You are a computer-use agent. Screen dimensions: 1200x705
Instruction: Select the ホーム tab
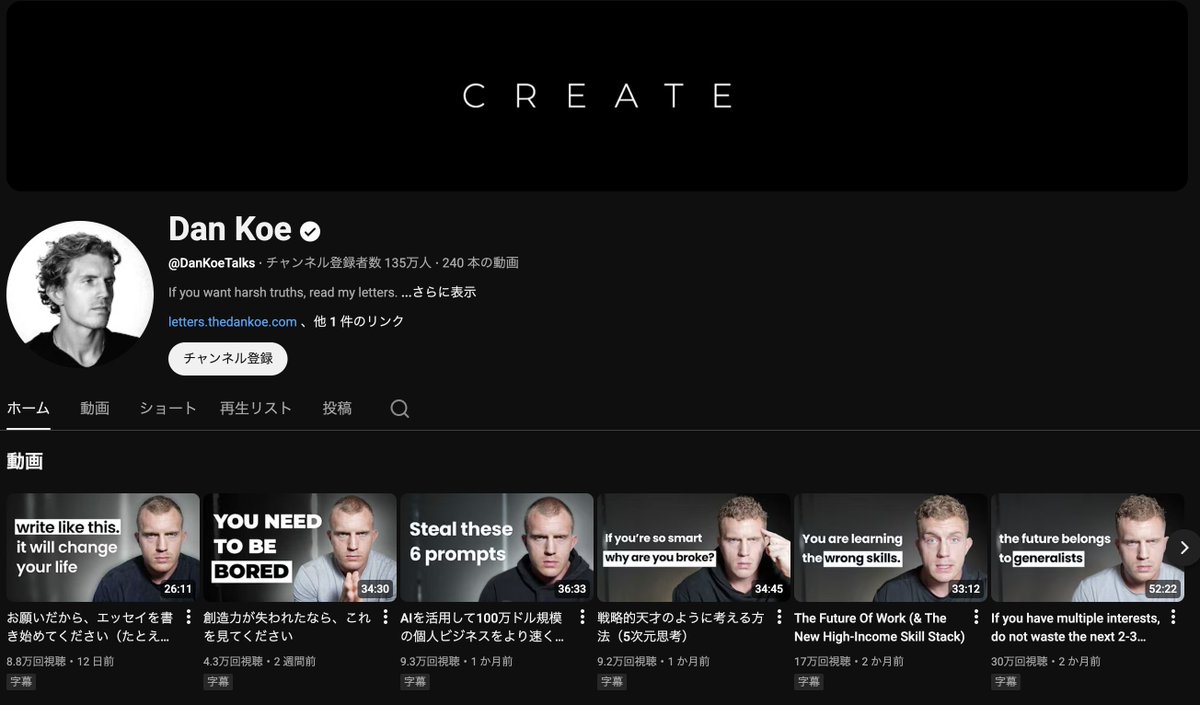28,408
